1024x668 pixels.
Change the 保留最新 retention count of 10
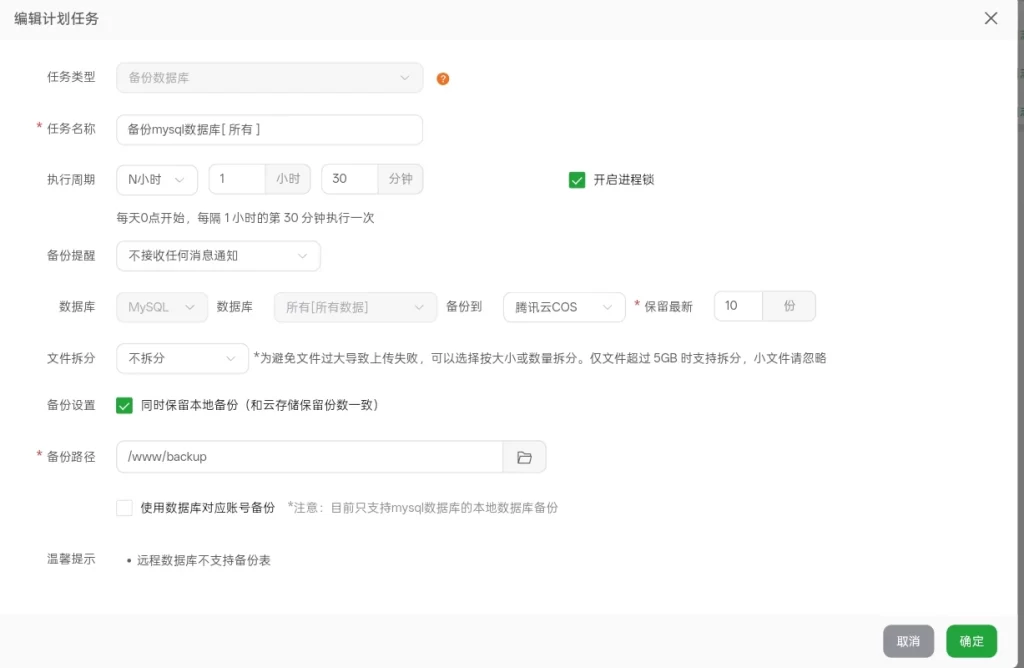coord(737,307)
